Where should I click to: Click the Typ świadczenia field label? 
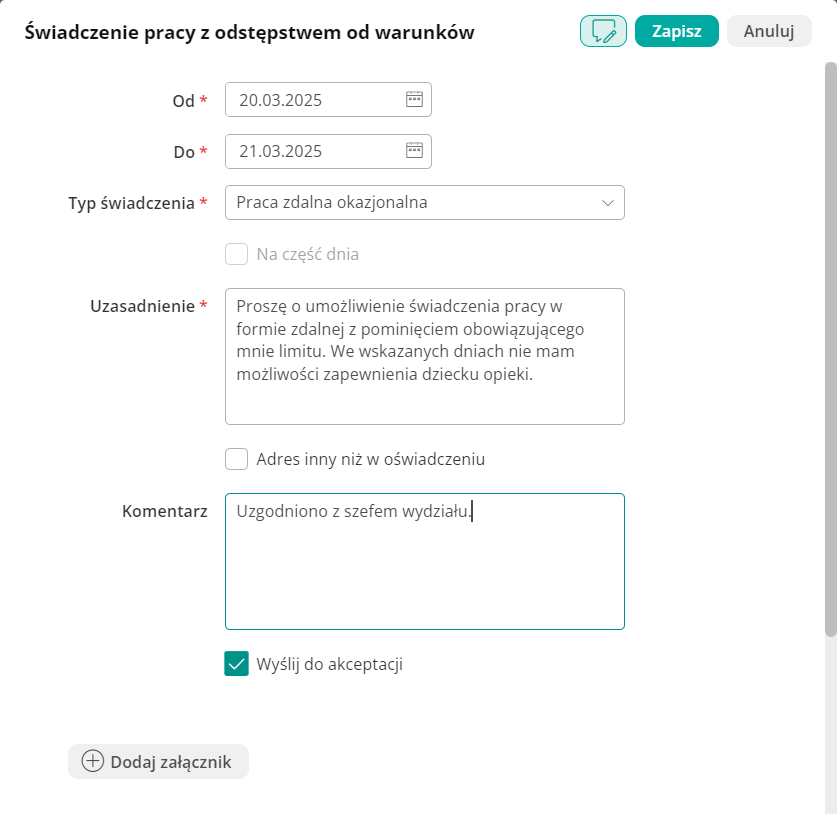[x=131, y=203]
